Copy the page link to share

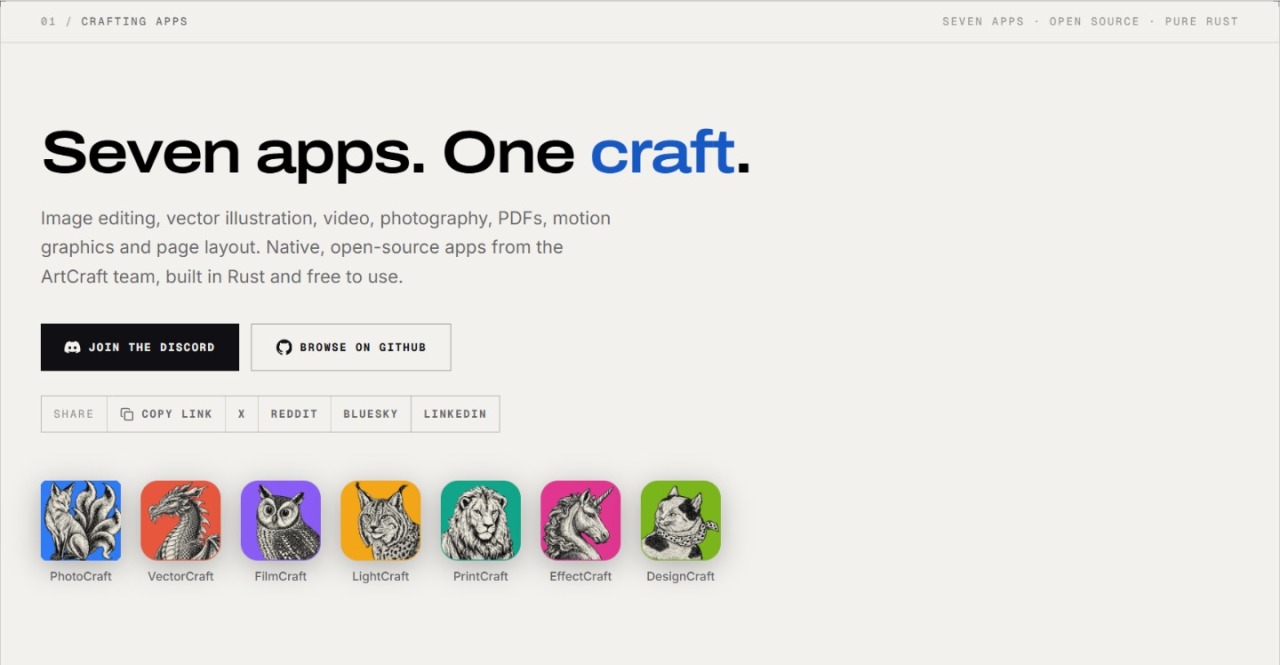[x=166, y=414]
